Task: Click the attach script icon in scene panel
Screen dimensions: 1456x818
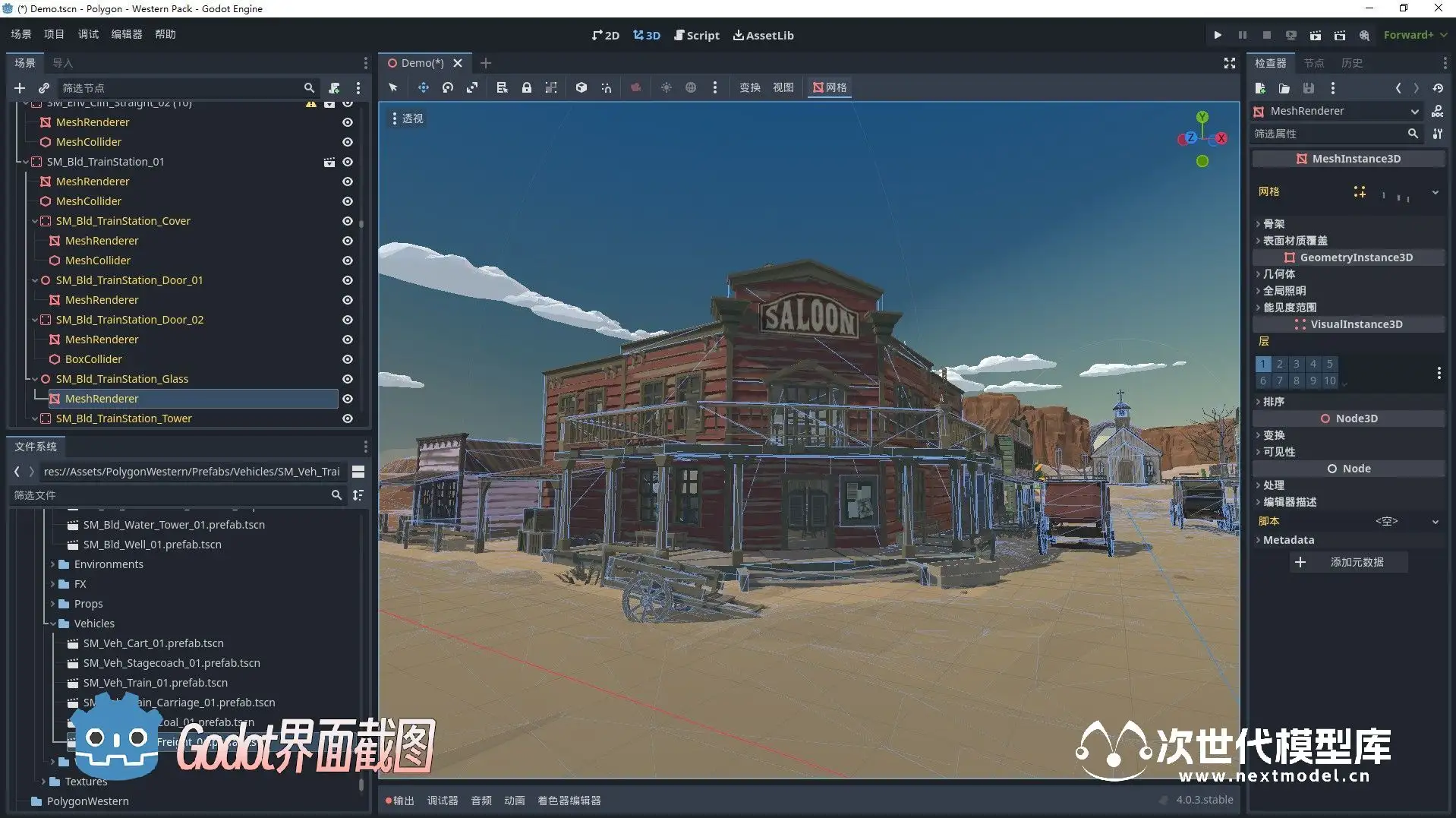Action: click(334, 88)
